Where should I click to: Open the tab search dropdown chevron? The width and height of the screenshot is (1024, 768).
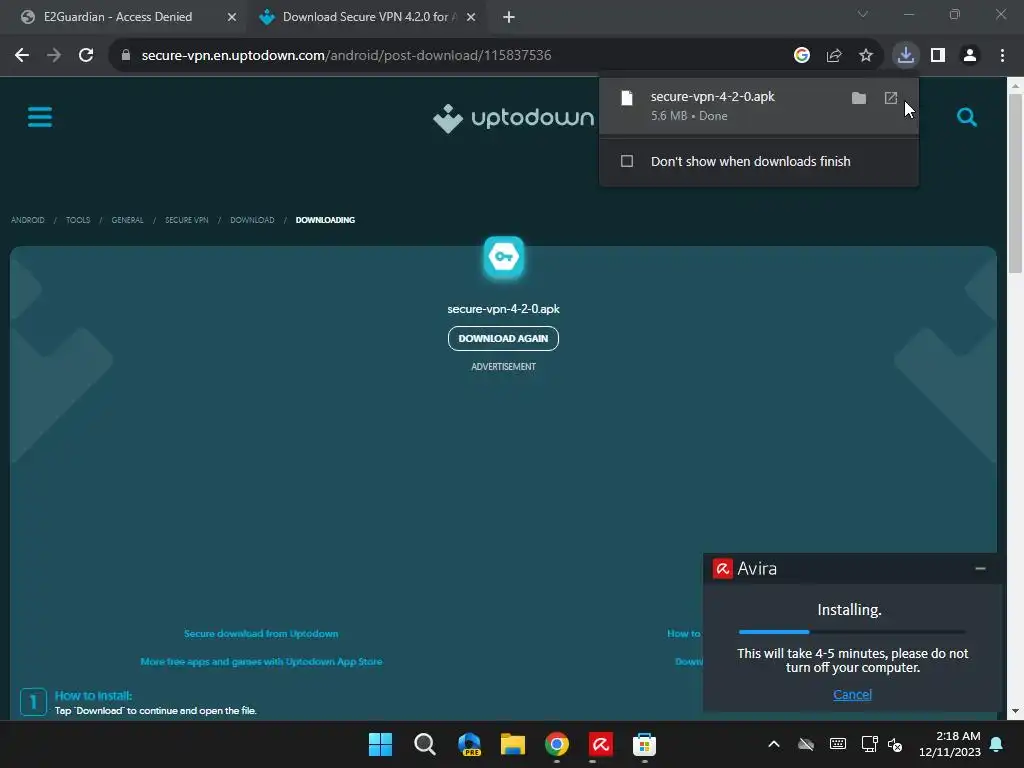click(863, 14)
